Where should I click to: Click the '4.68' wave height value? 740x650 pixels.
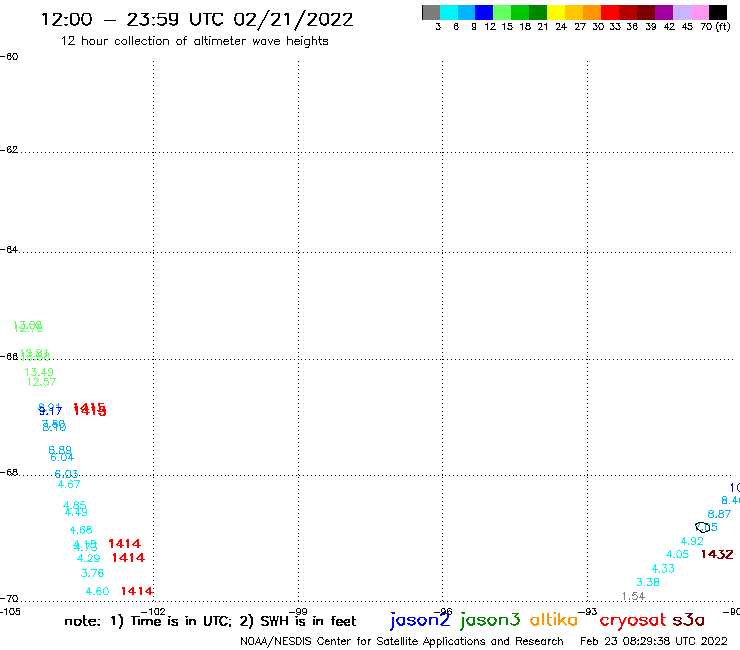pos(81,530)
